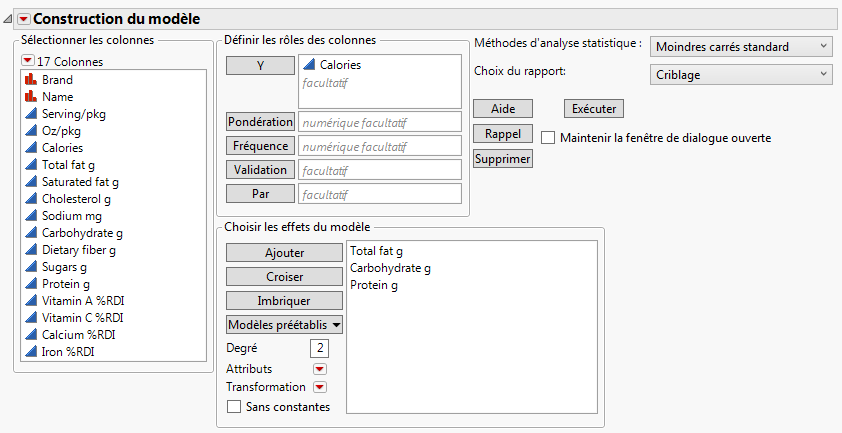Collapse the Construction du modèle disclosure triangle
This screenshot has height=433, width=842.
8,18
